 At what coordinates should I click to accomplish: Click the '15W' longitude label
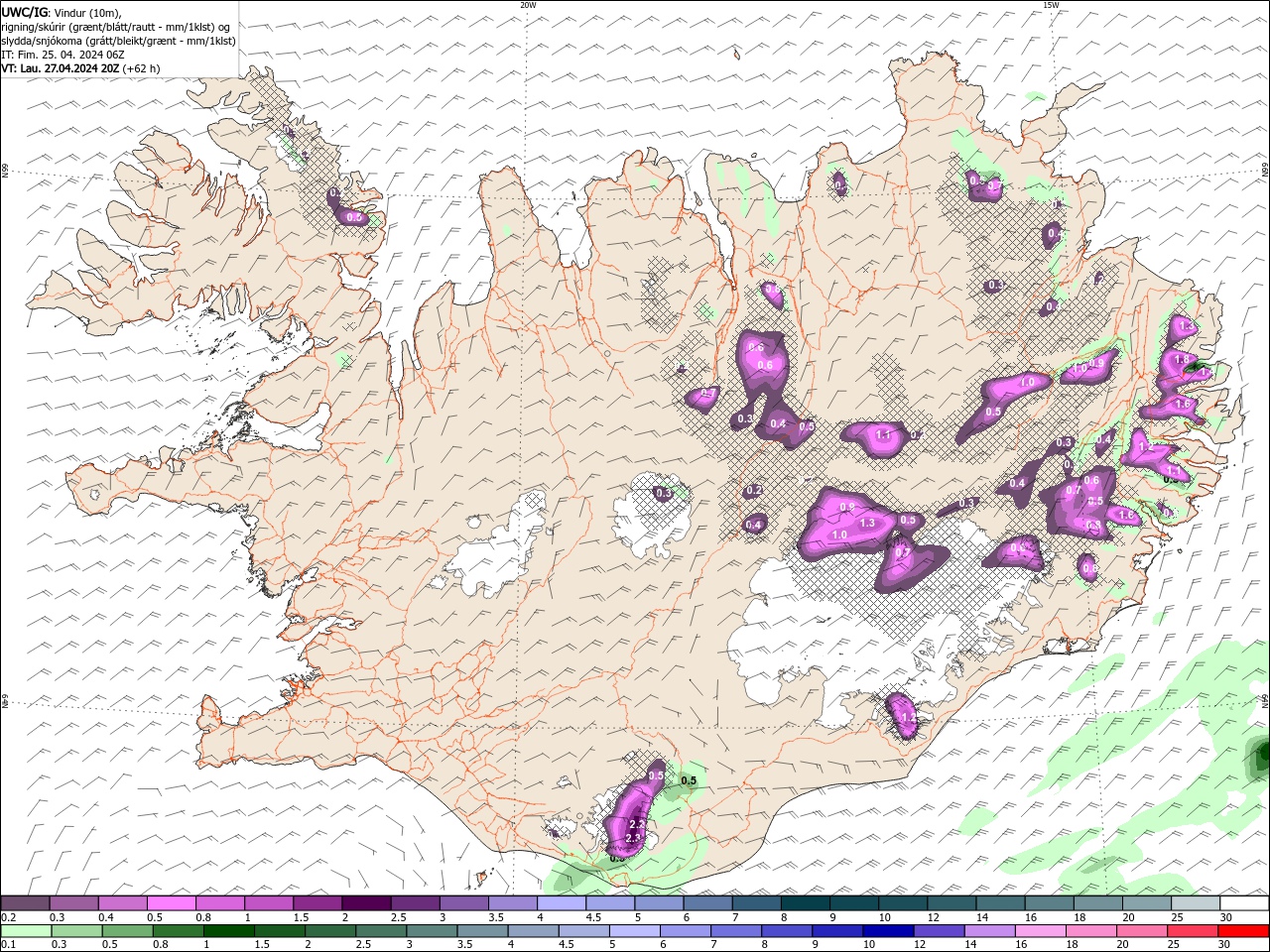(x=1051, y=5)
